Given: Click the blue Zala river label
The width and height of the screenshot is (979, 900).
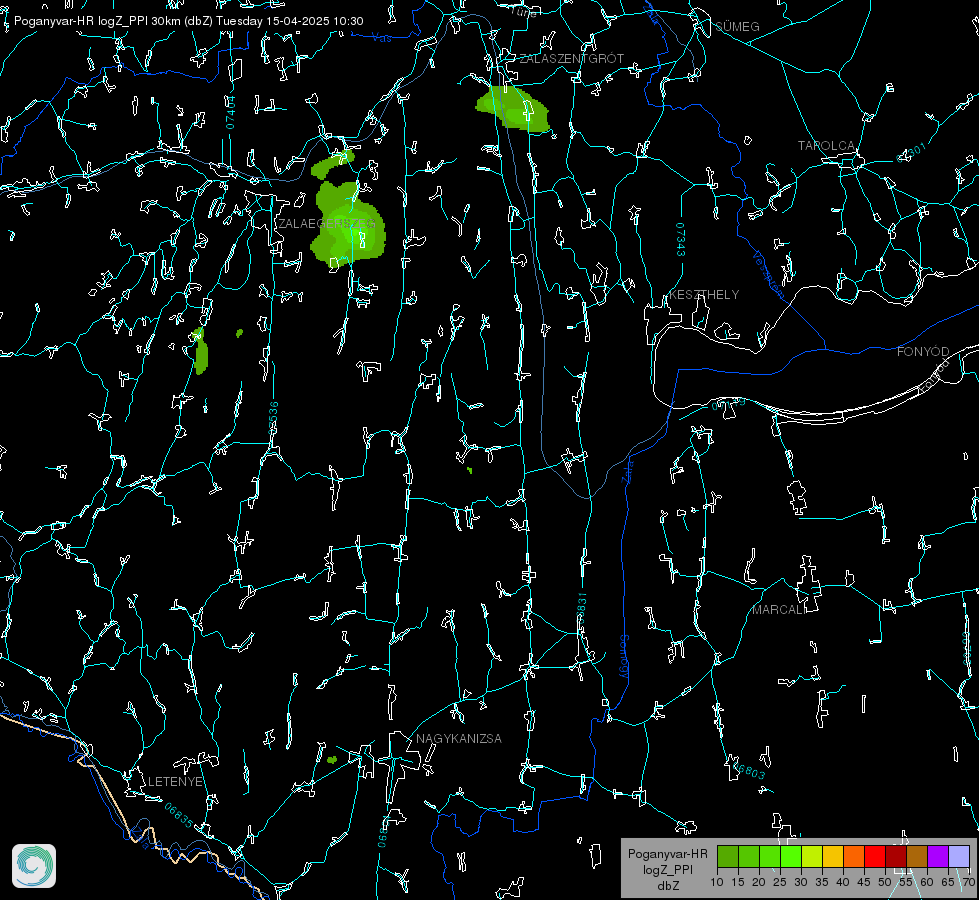Looking at the screenshot, I should click(629, 470).
